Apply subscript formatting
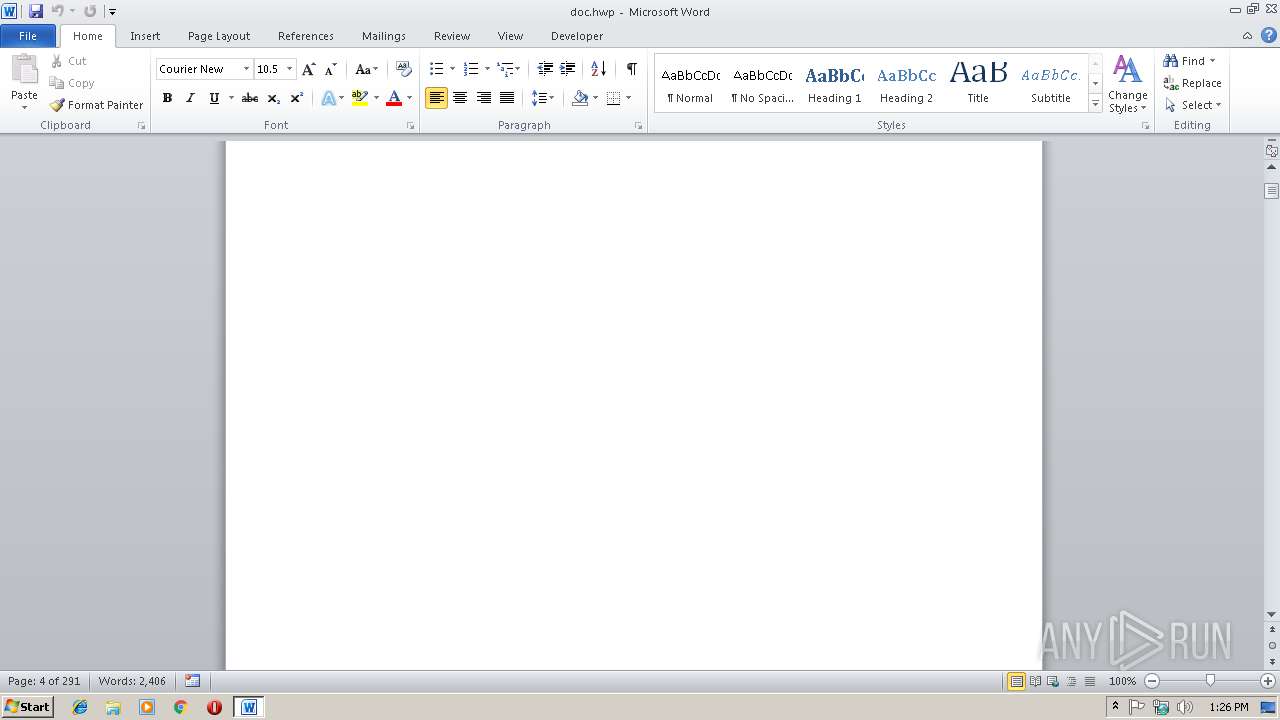The height and width of the screenshot is (720, 1280). (274, 98)
